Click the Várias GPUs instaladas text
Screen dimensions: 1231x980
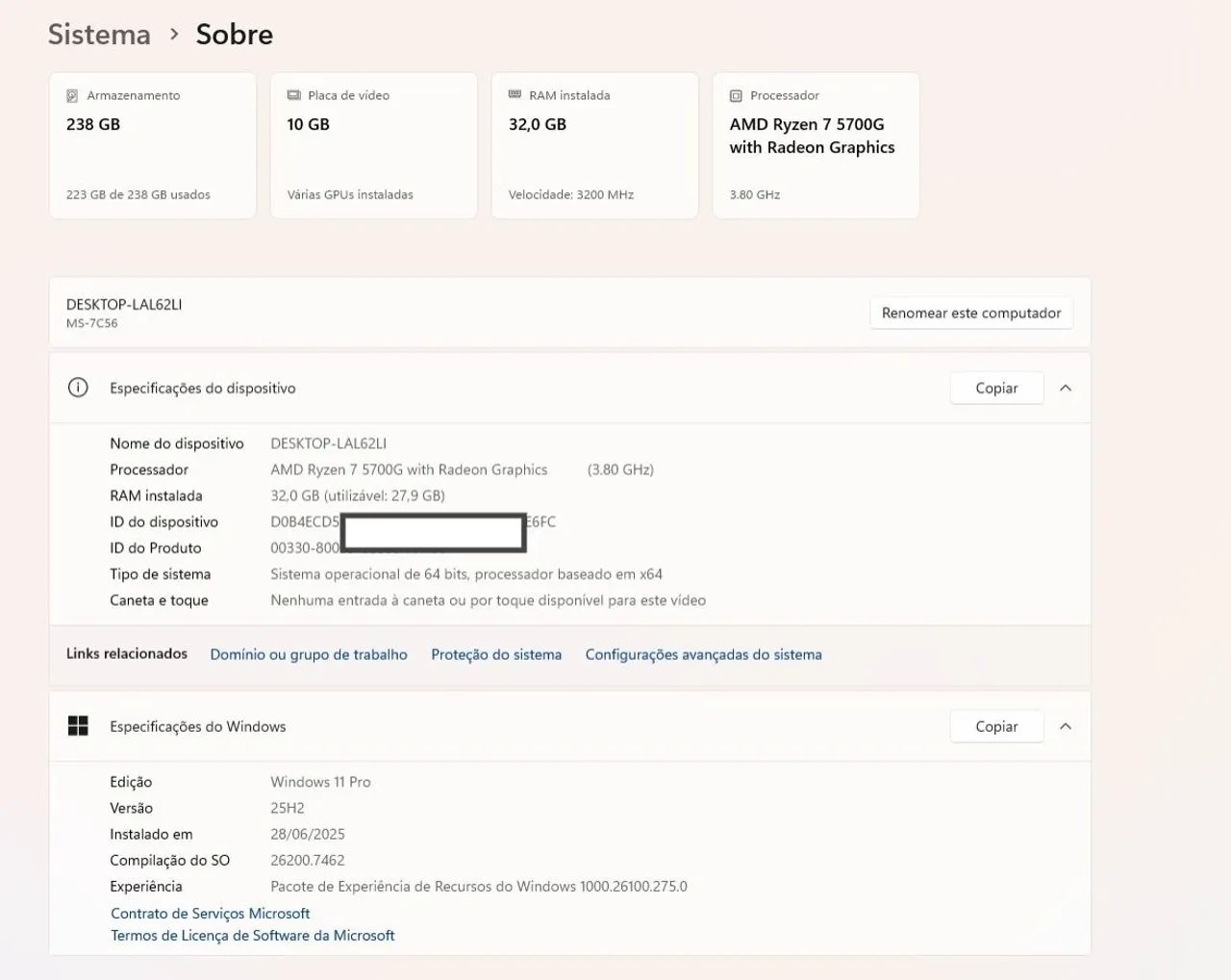pos(350,194)
